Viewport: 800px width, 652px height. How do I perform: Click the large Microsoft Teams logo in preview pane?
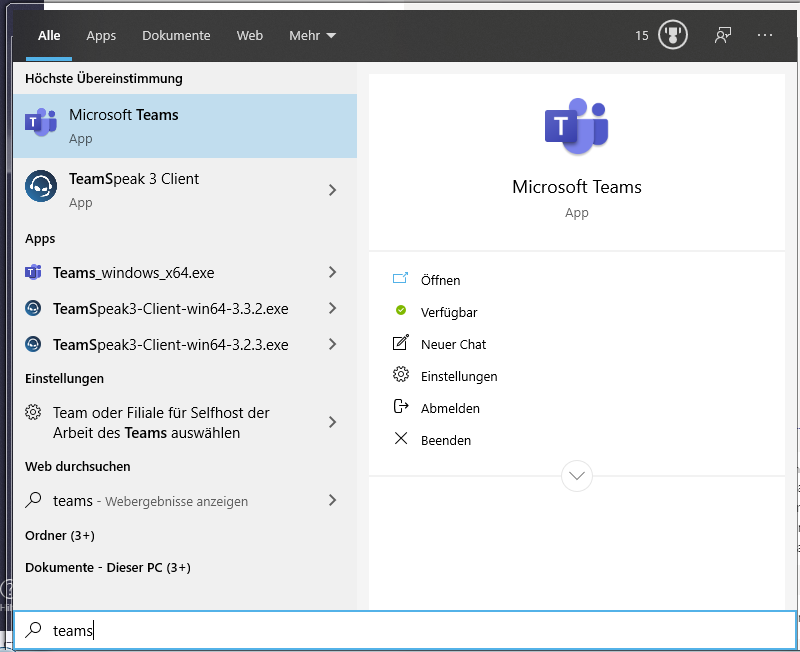coord(577,126)
